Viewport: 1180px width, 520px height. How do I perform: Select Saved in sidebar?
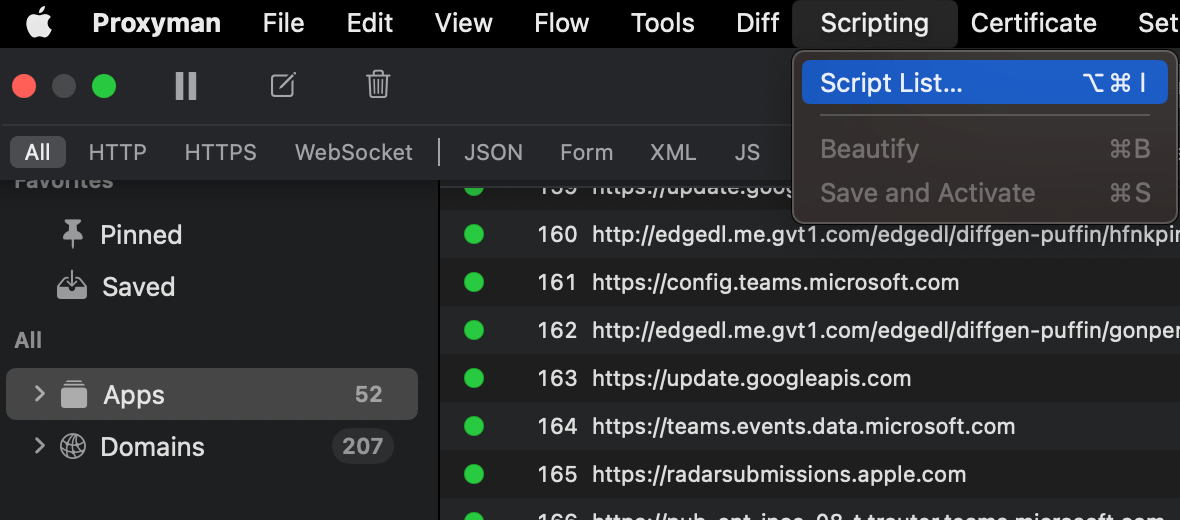coord(138,287)
